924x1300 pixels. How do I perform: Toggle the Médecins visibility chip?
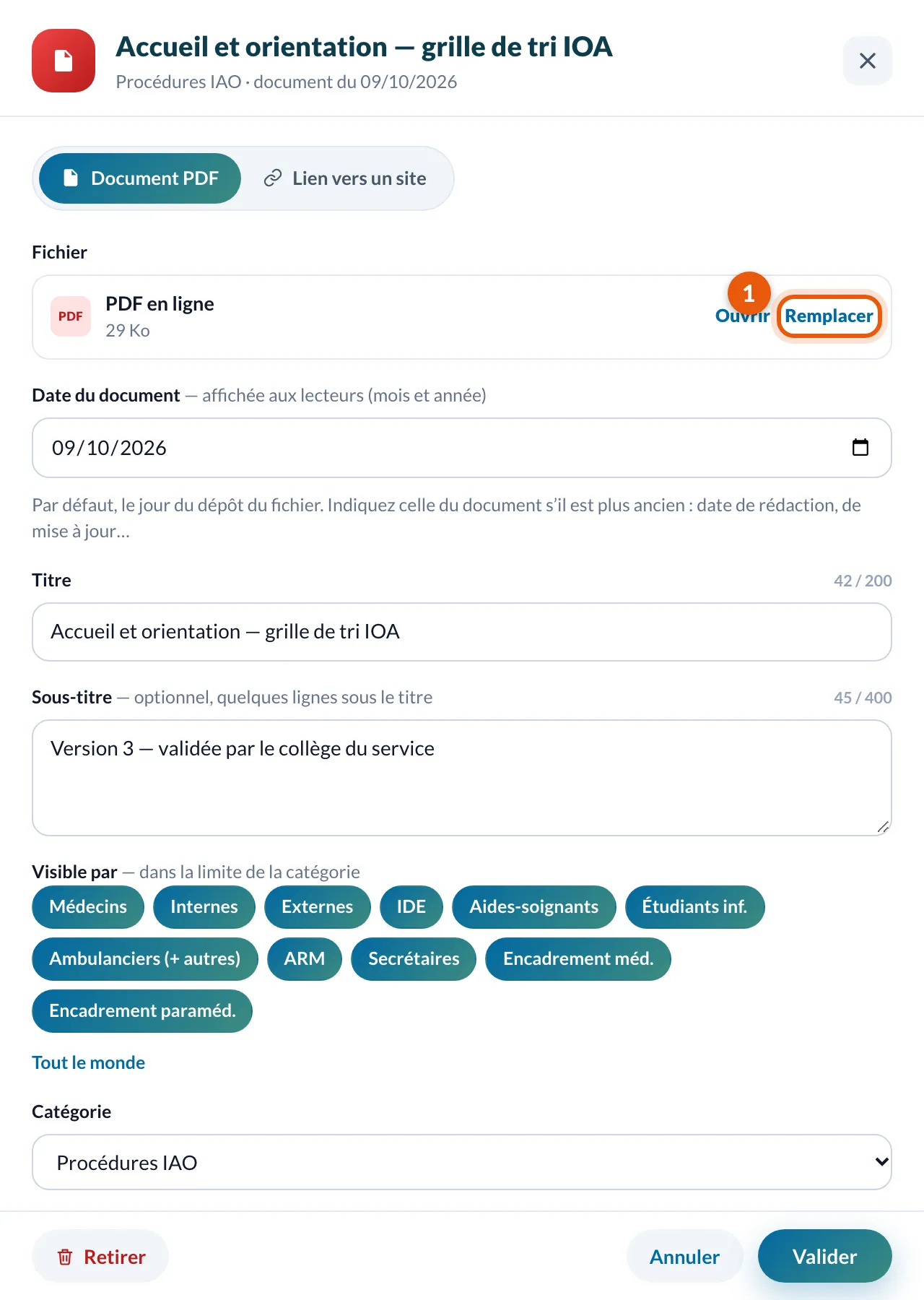tap(88, 906)
